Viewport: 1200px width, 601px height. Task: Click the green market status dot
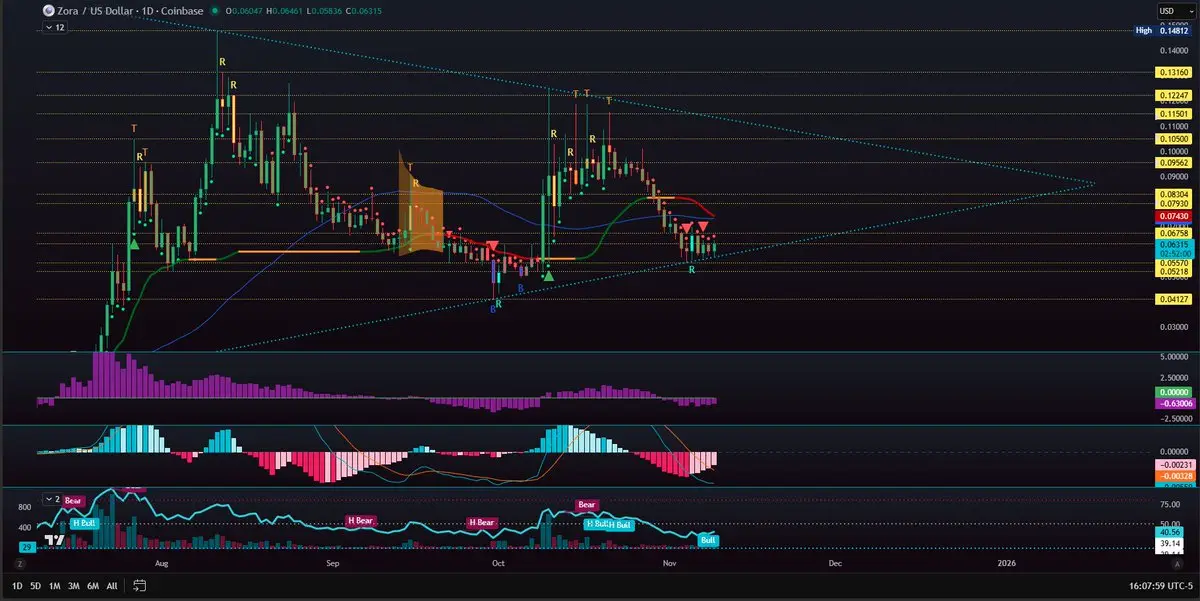(x=213, y=11)
